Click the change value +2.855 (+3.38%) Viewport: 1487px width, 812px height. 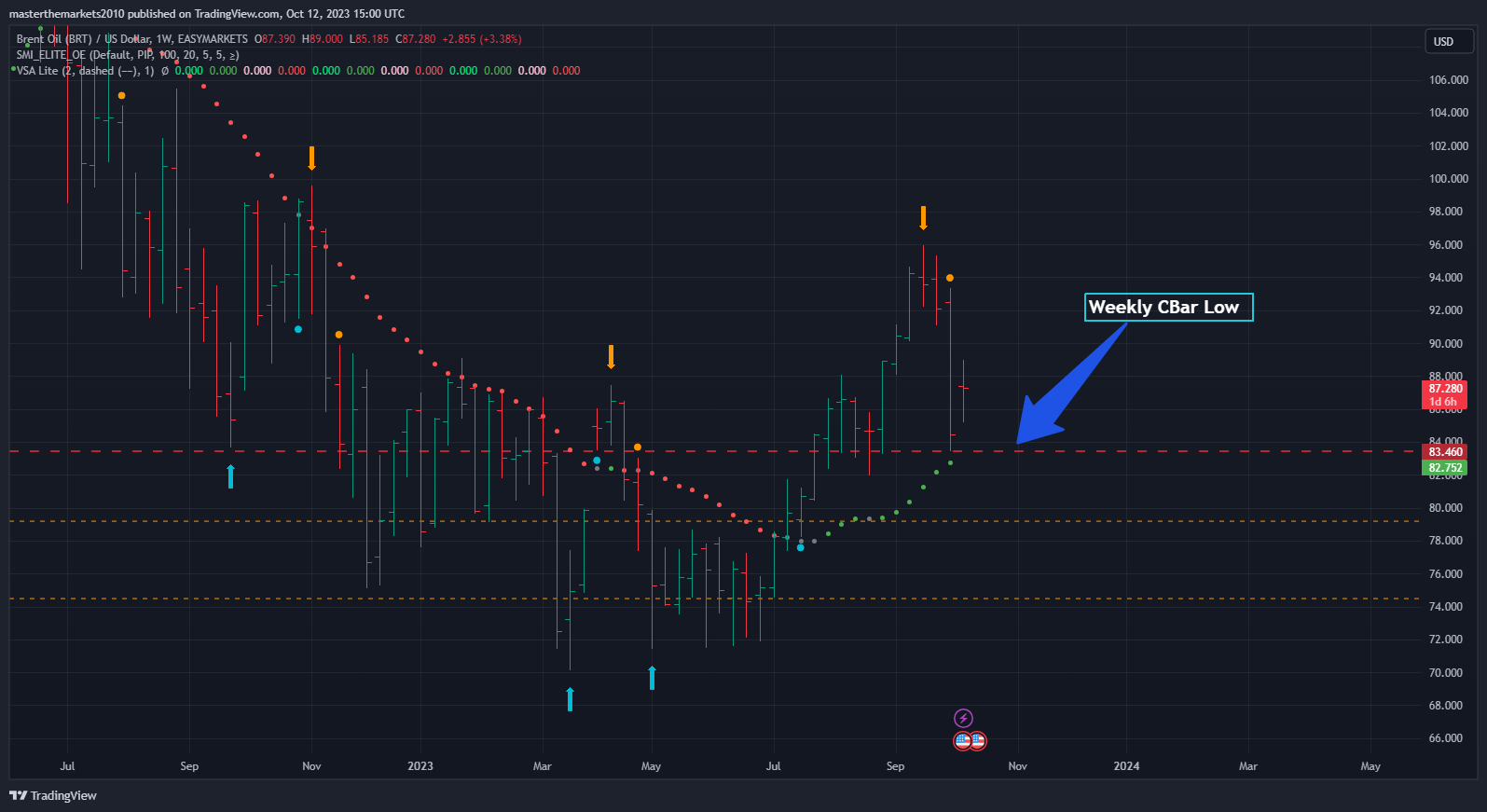pos(482,39)
